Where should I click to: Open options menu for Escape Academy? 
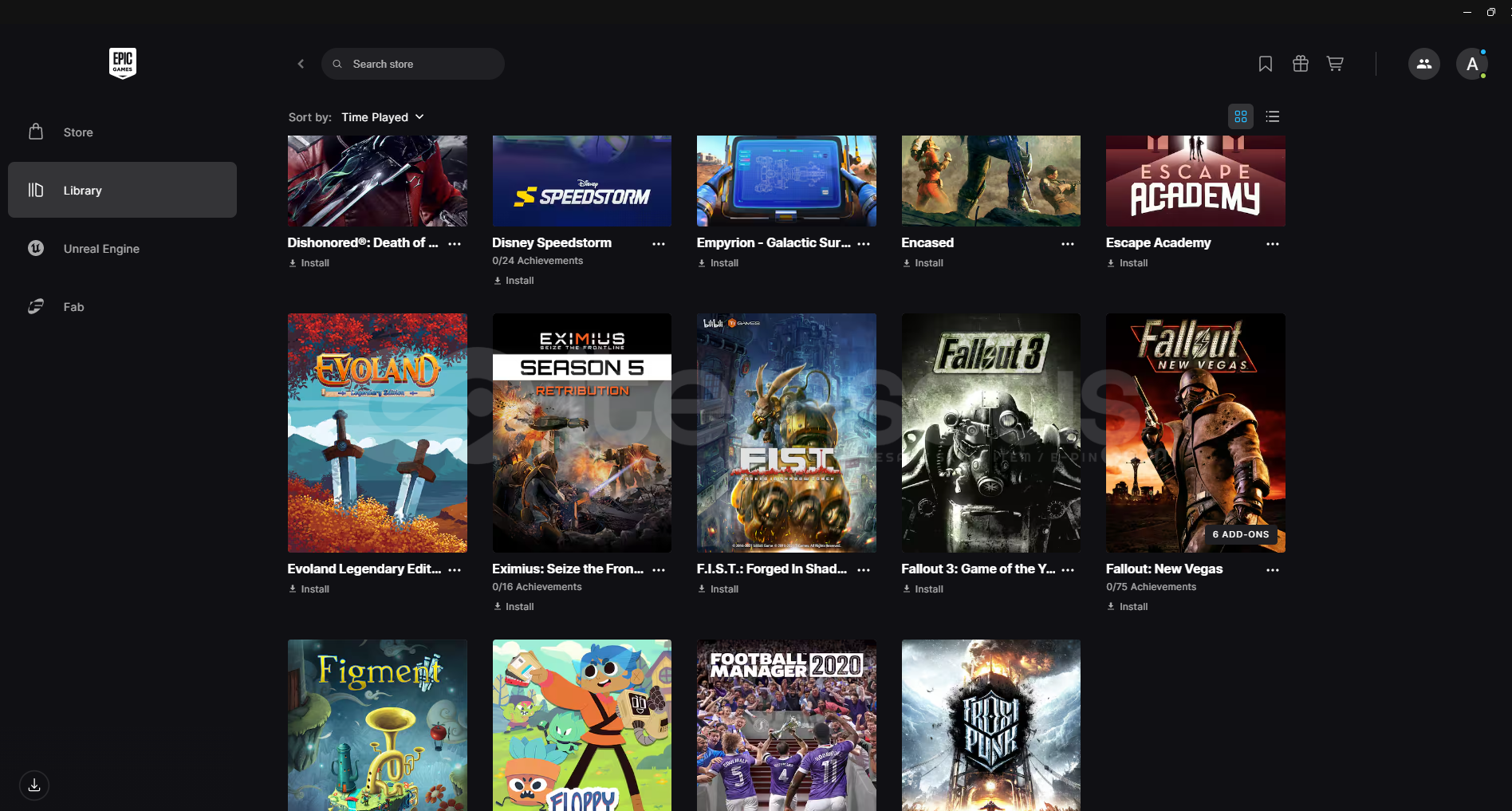point(1273,244)
